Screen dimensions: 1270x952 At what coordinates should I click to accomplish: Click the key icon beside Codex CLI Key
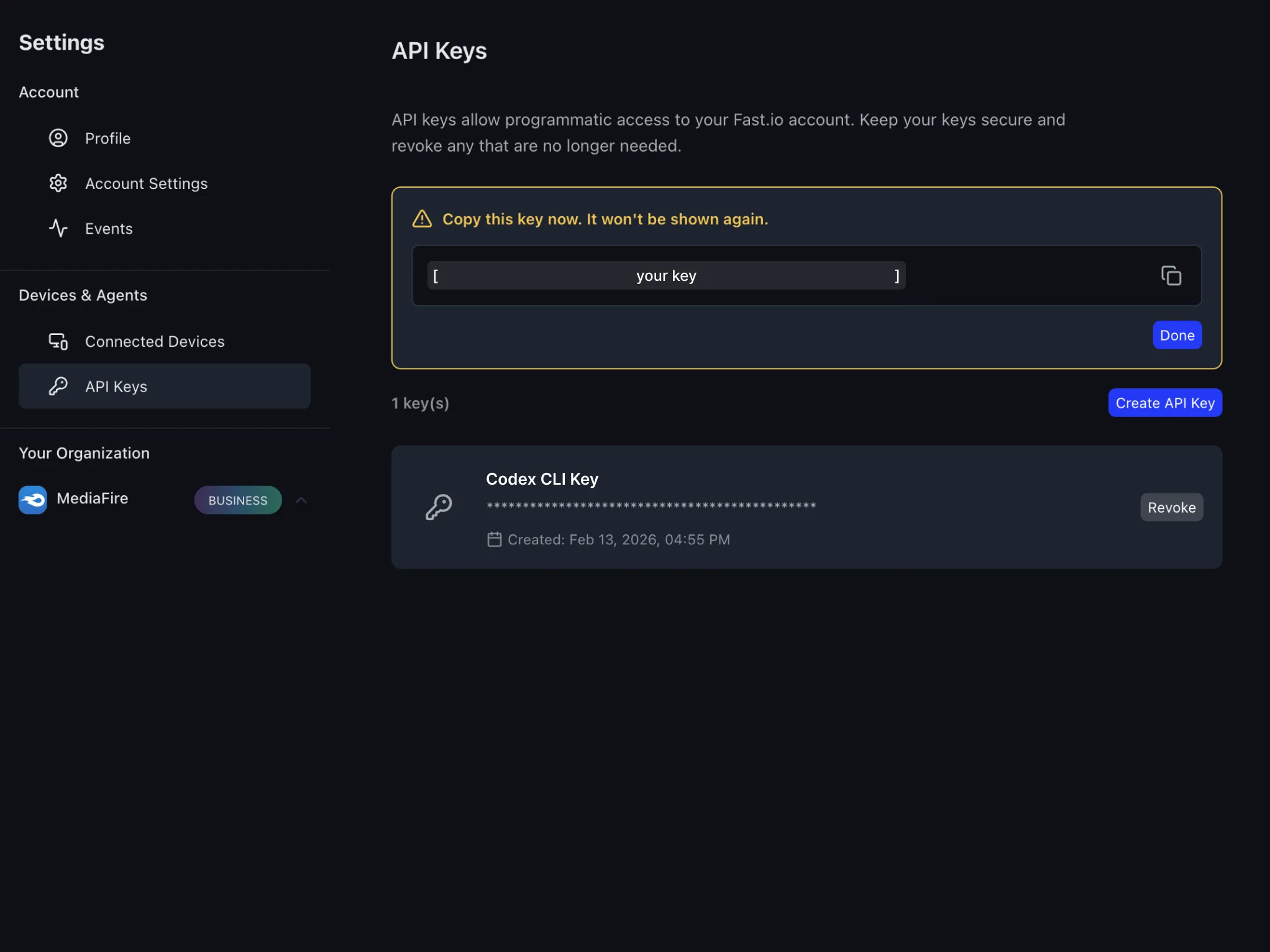pyautogui.click(x=439, y=506)
